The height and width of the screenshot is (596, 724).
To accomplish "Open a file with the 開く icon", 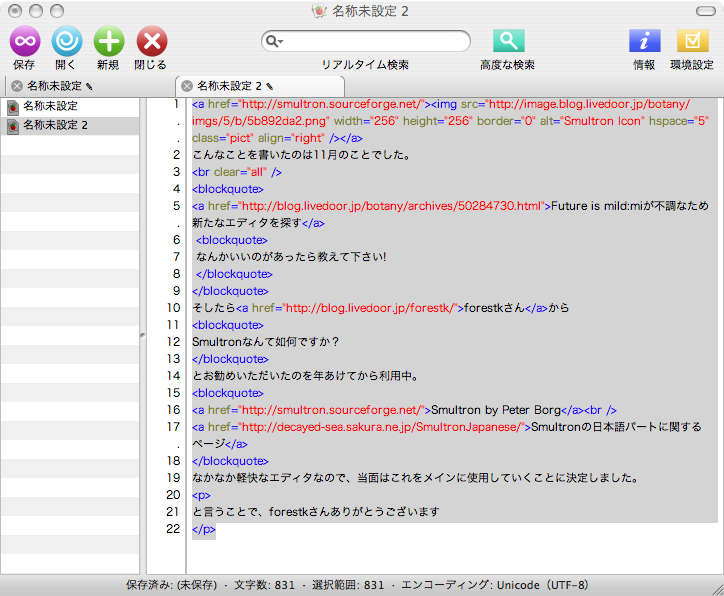I will click(67, 41).
